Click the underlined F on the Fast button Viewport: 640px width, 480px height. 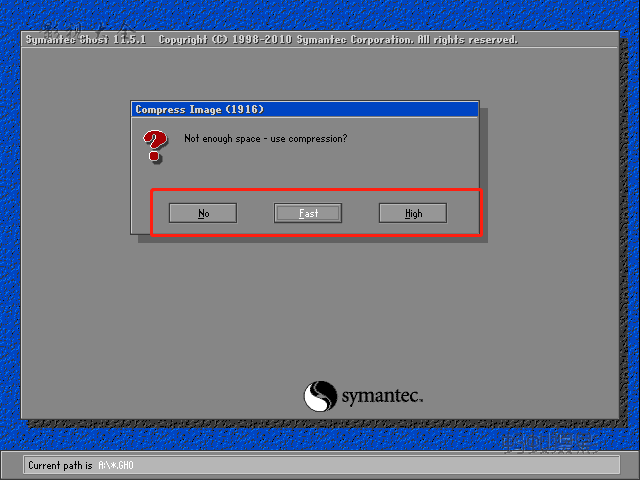click(x=301, y=213)
